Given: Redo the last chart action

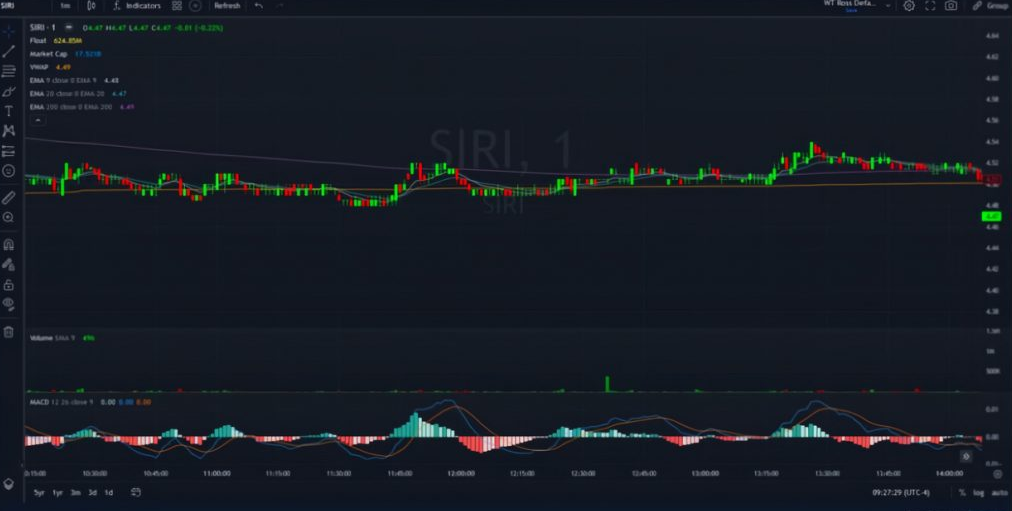Looking at the screenshot, I should point(279,6).
